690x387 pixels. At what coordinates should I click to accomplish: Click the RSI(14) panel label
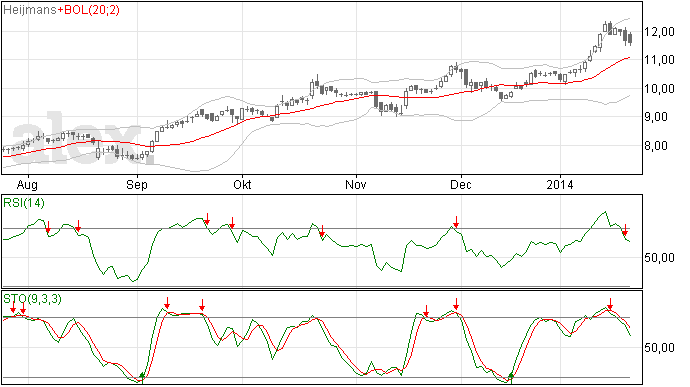pyautogui.click(x=24, y=203)
